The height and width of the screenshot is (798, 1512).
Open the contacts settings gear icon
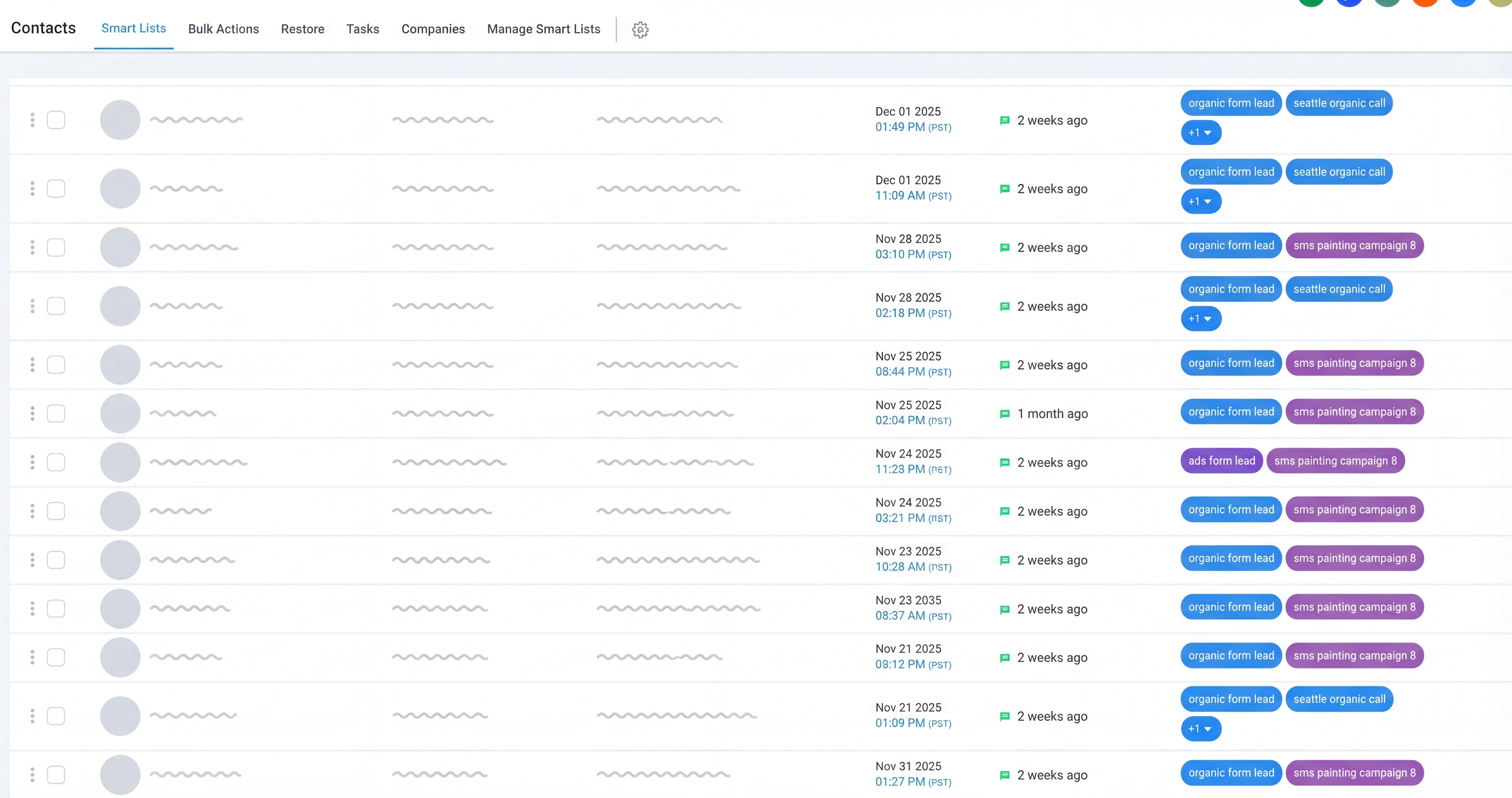[640, 29]
